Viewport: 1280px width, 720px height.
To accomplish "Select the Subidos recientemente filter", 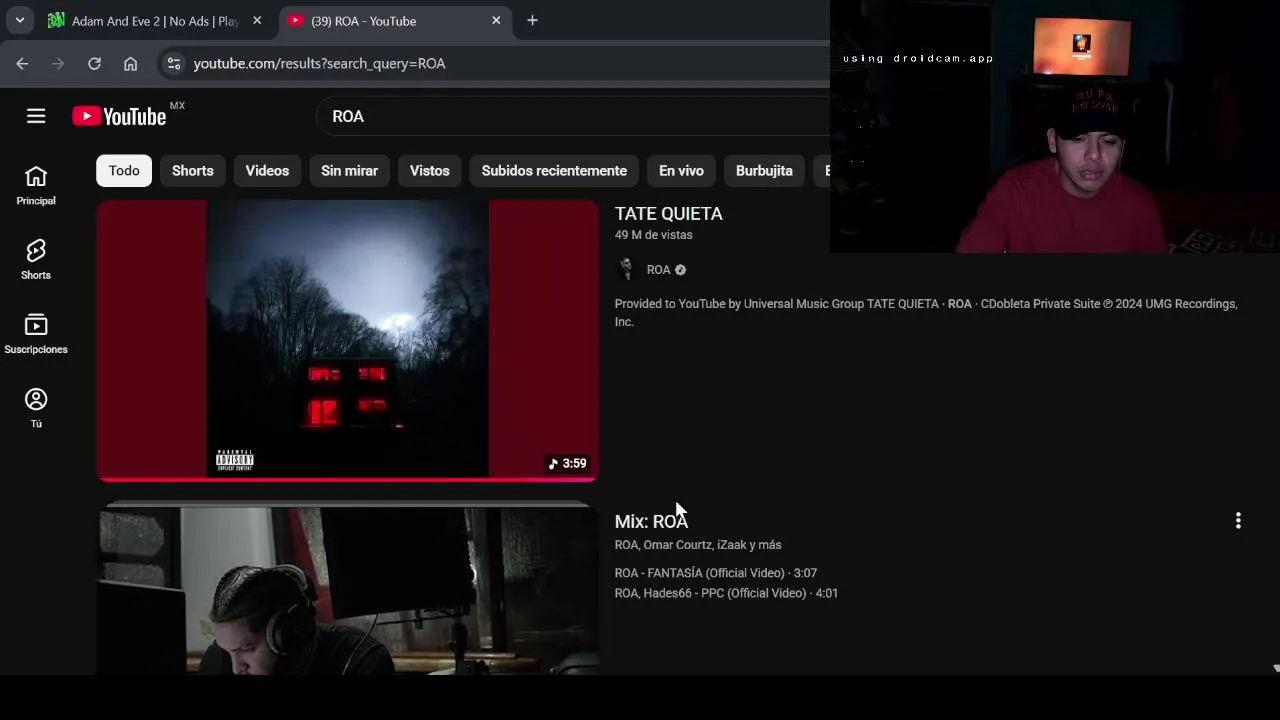I will coord(554,170).
